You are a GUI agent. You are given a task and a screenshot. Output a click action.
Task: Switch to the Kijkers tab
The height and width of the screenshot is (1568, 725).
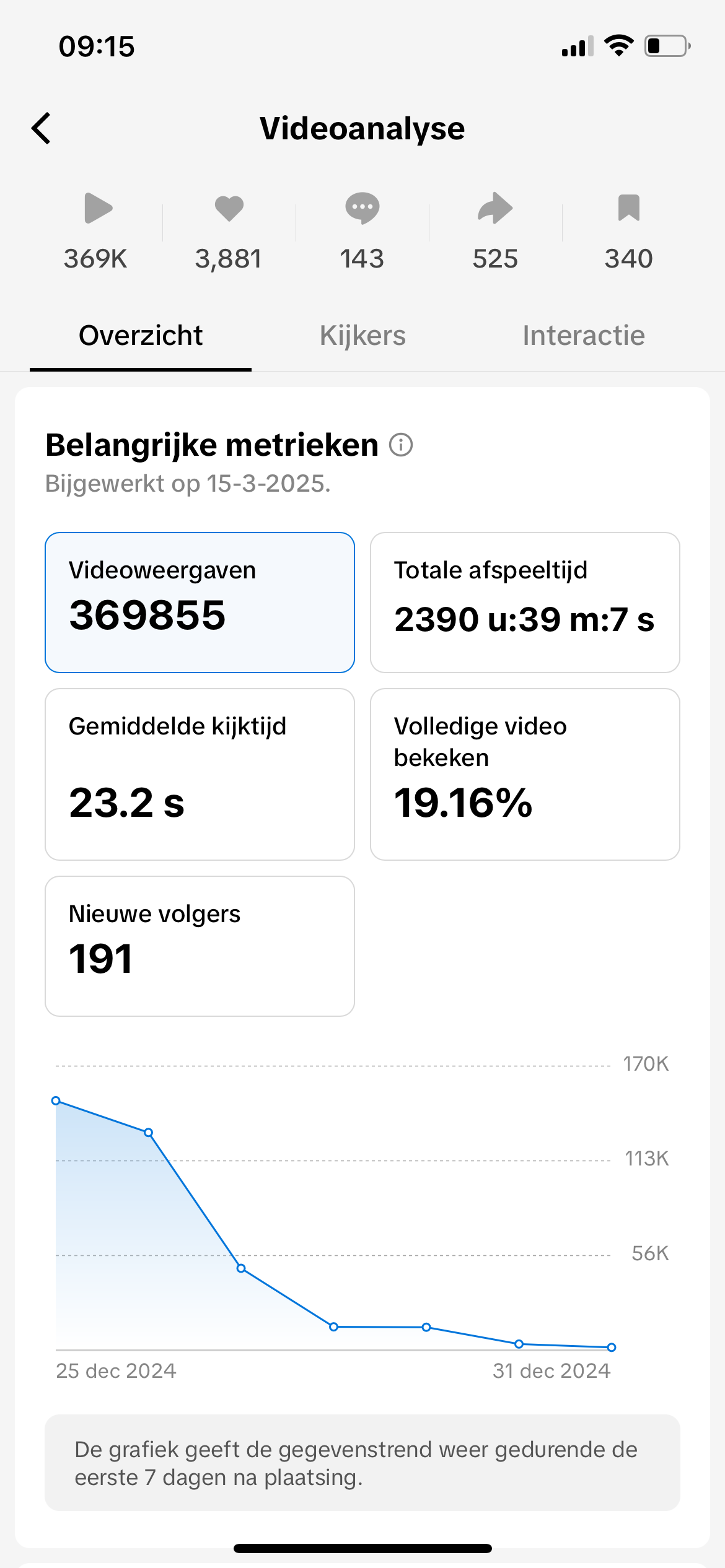coord(362,336)
